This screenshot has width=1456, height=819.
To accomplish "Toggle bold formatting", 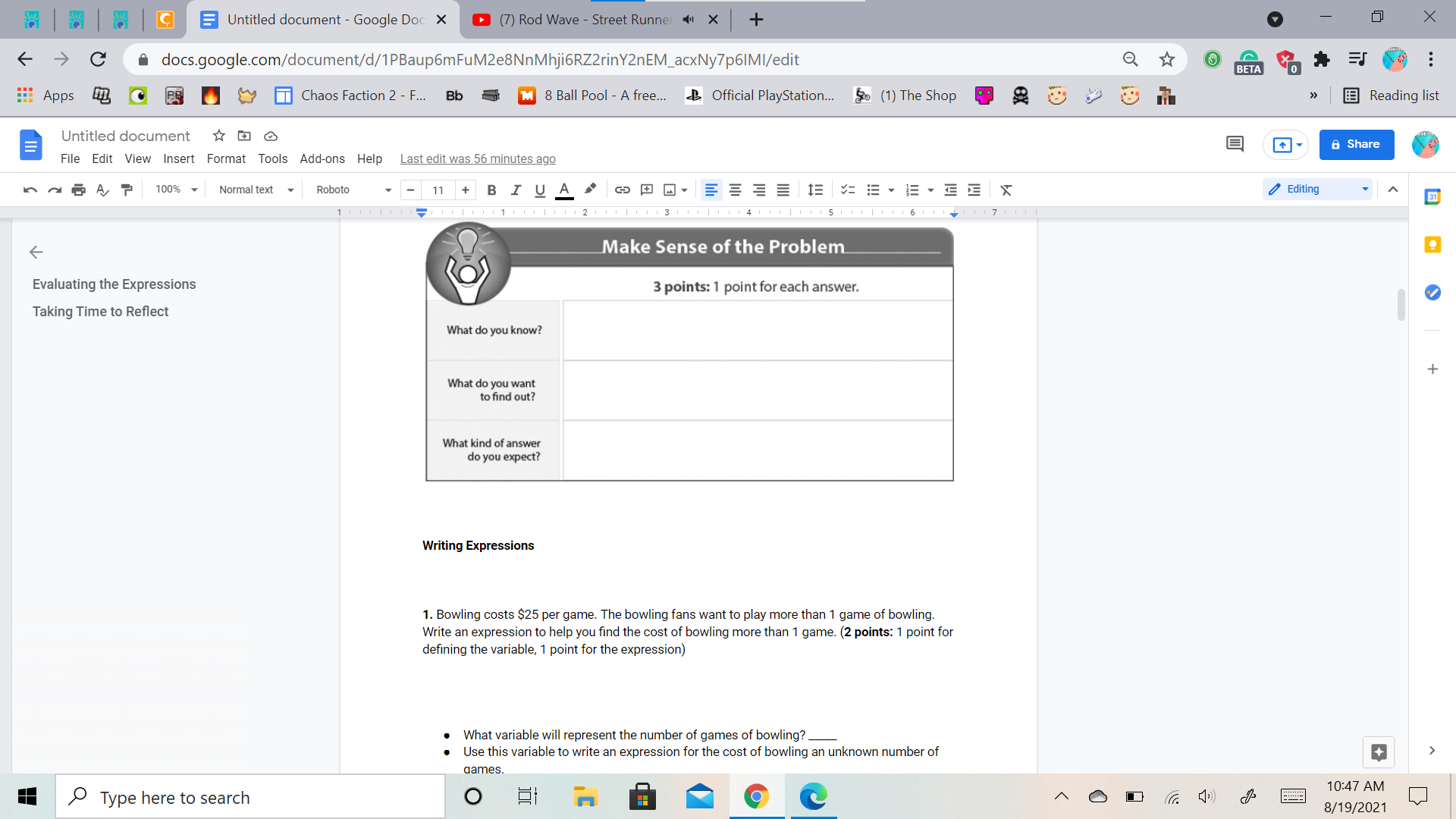I will click(x=491, y=190).
